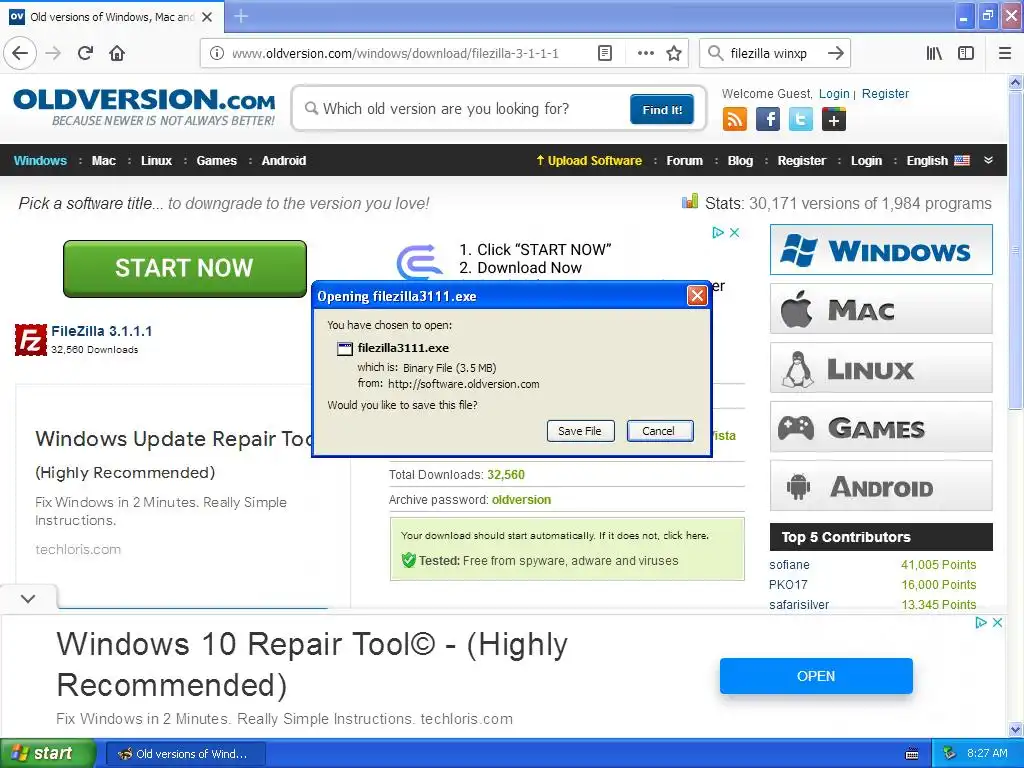Image resolution: width=1024 pixels, height=768 pixels.
Task: Open the Mac nav menu item
Action: (x=103, y=161)
